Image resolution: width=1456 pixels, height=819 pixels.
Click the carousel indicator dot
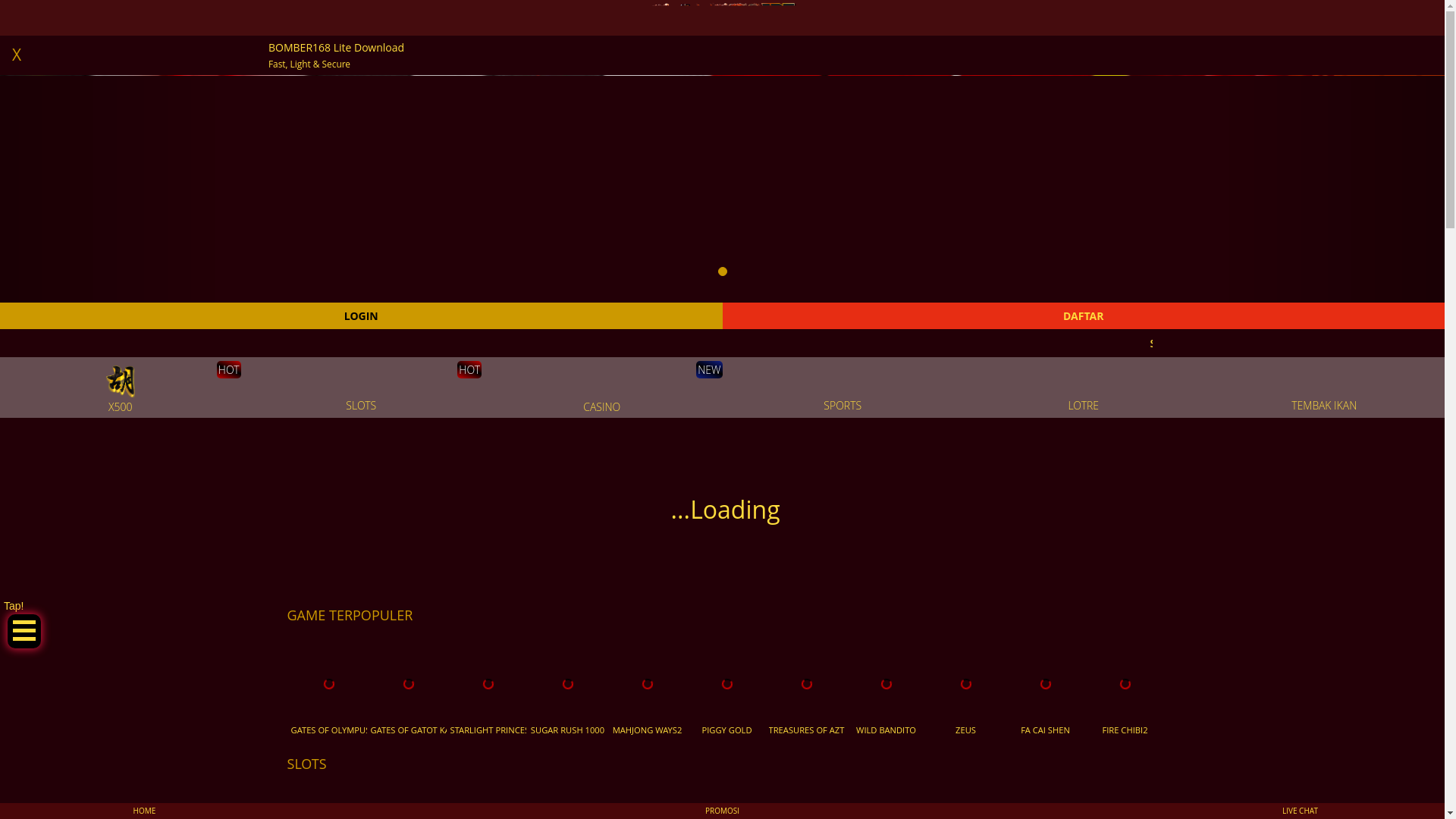point(723,271)
